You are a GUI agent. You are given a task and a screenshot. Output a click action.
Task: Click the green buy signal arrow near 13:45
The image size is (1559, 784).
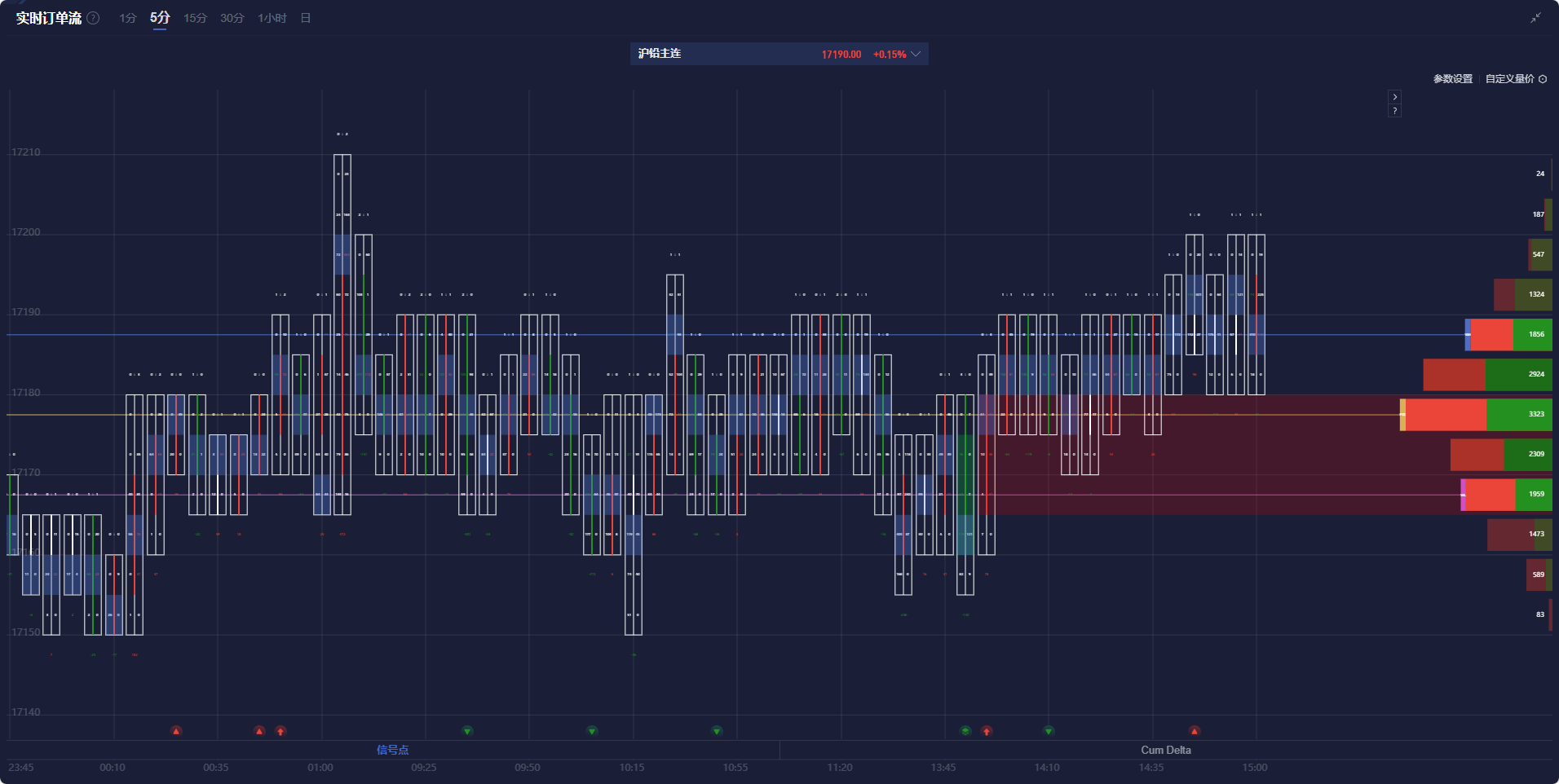[x=965, y=730]
